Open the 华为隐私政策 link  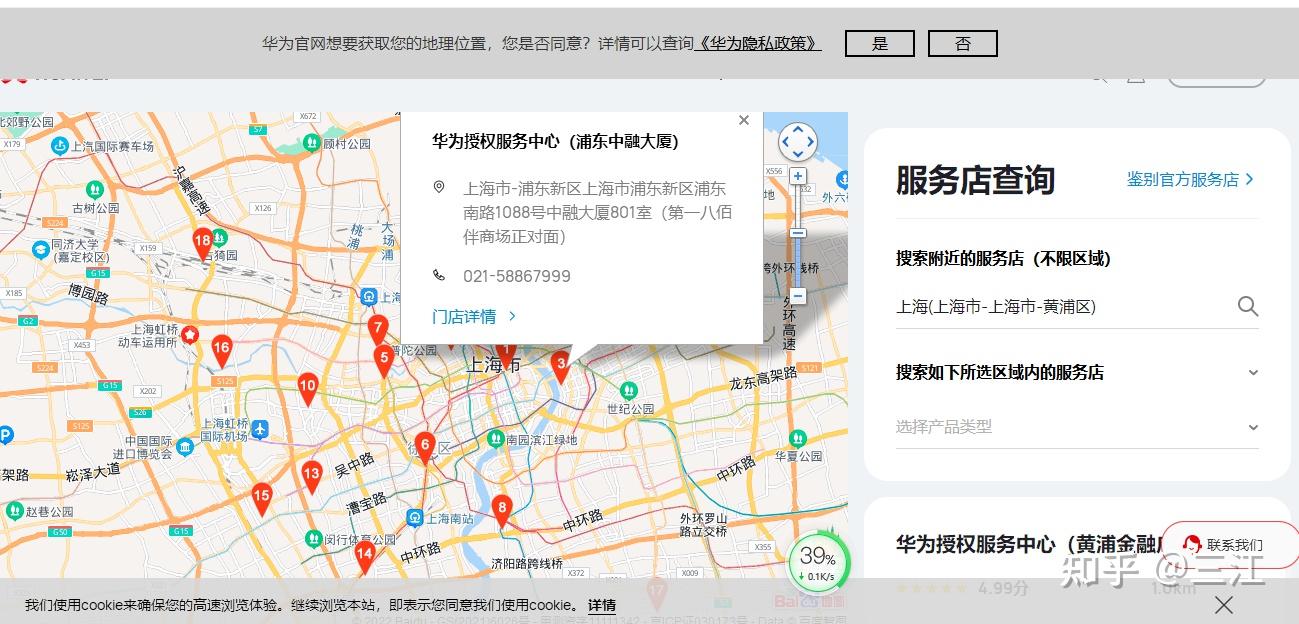pyautogui.click(x=758, y=44)
